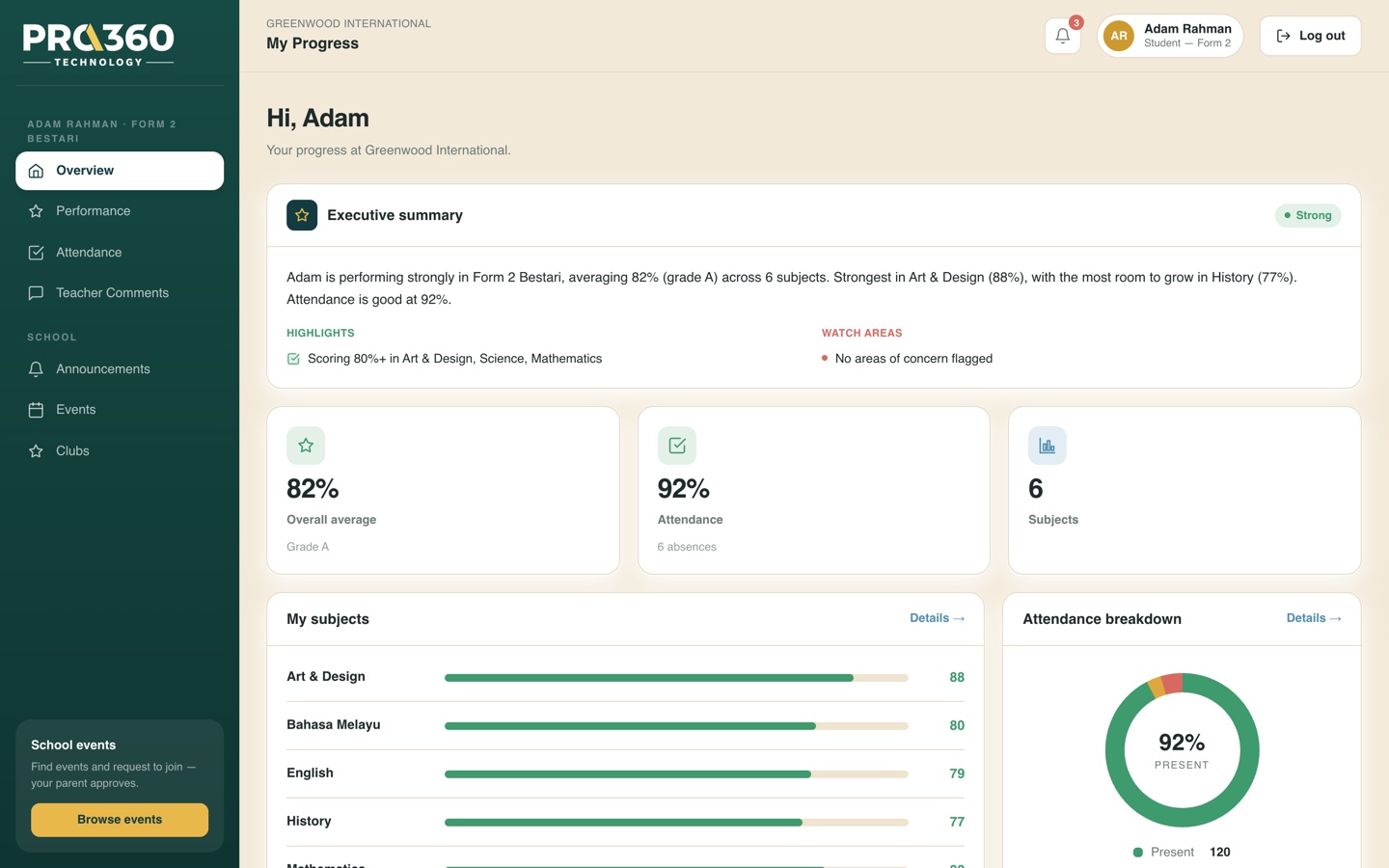Click the 'Grade A' label
Image resolution: width=1389 pixels, height=868 pixels.
308,547
